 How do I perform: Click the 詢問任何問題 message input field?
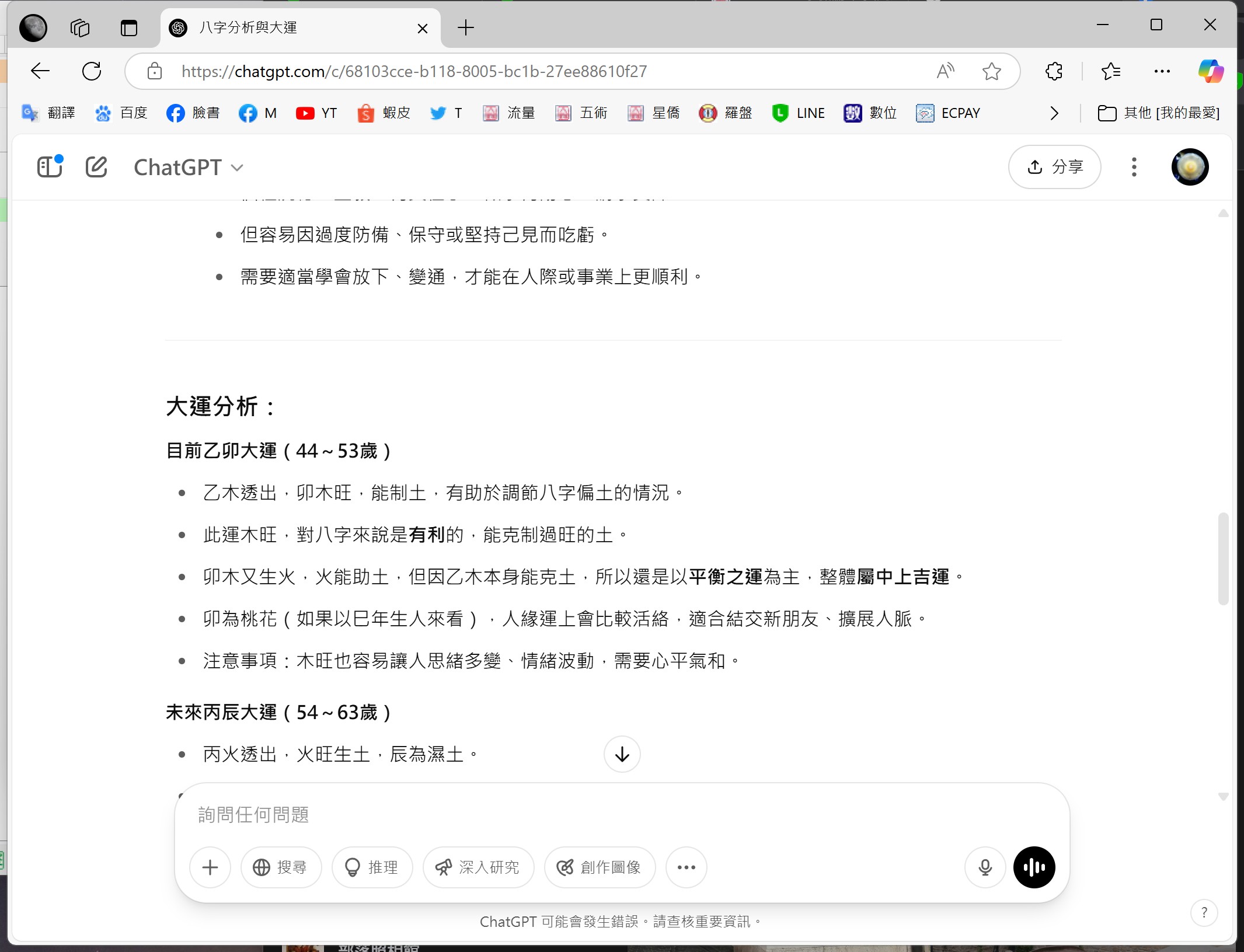[x=584, y=814]
